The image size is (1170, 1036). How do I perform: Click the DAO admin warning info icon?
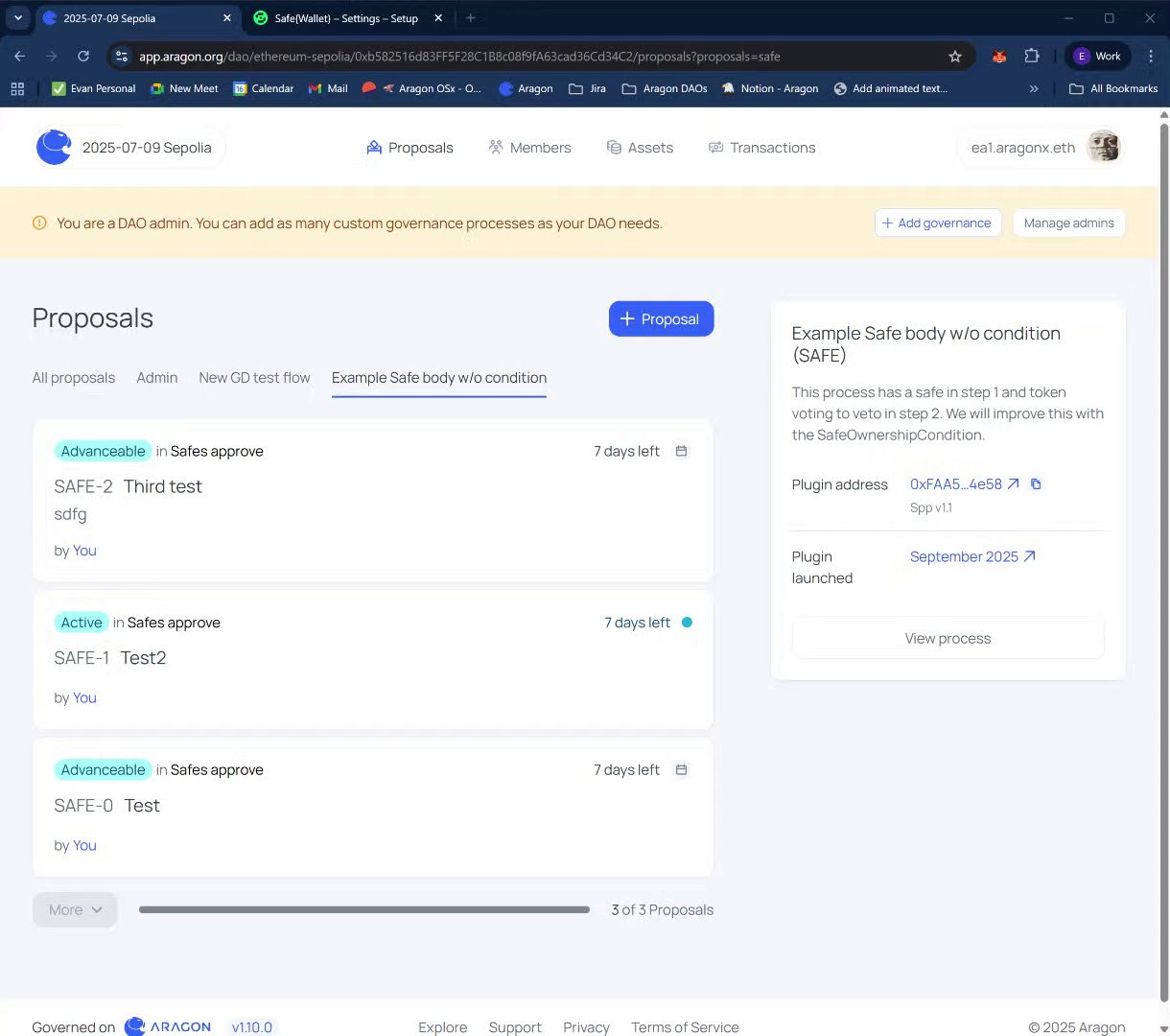tap(39, 224)
